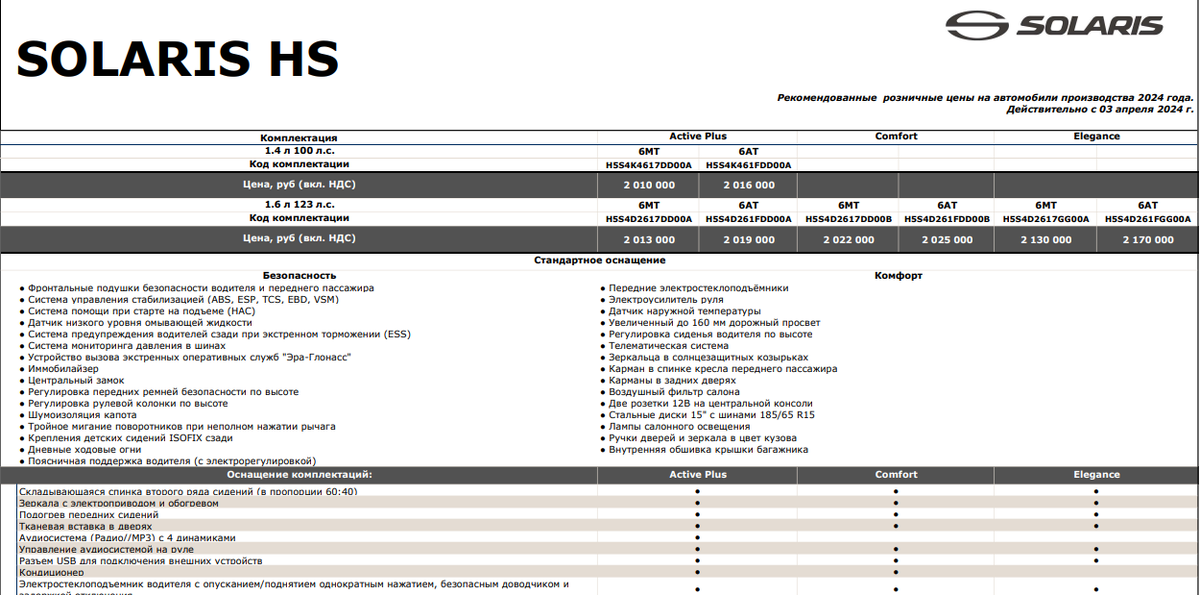Click trim code HSS4D261FDD00B
The image size is (1200, 595).
tap(947, 218)
